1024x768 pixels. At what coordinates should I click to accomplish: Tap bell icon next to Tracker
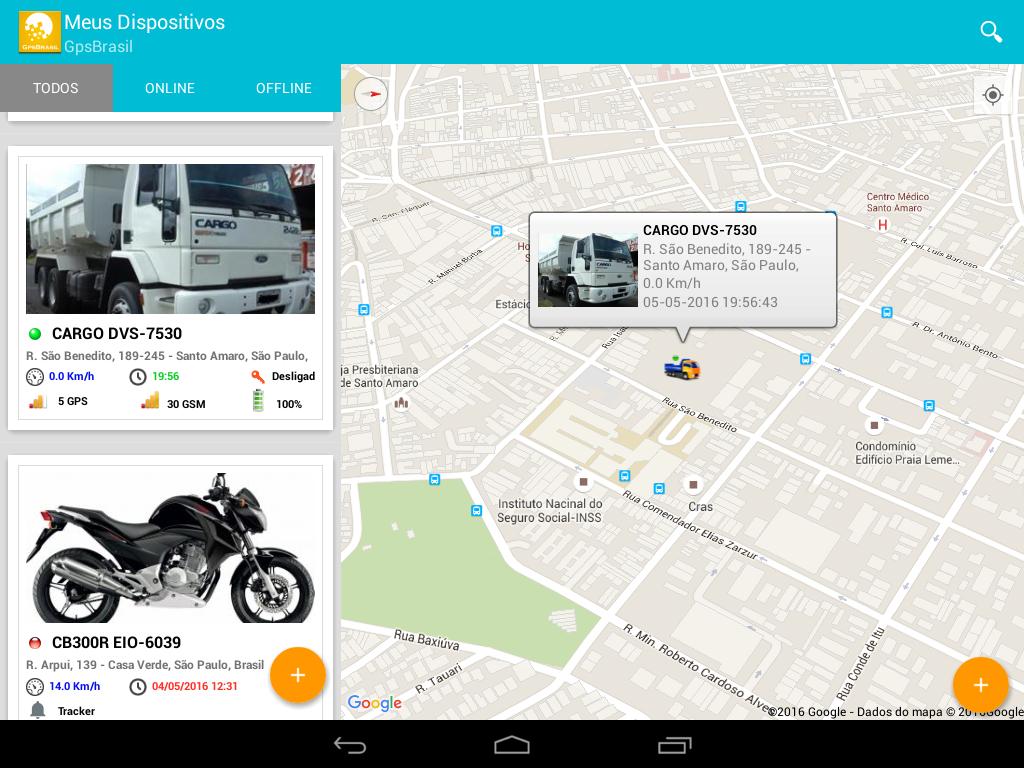click(x=38, y=711)
